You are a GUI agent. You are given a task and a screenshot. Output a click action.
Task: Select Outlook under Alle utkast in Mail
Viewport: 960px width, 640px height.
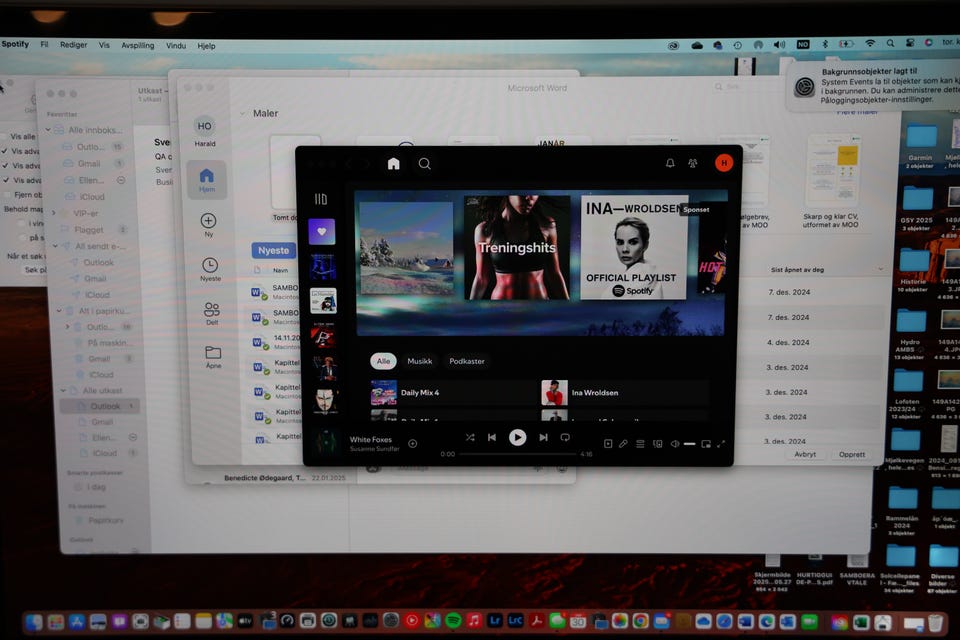click(100, 406)
